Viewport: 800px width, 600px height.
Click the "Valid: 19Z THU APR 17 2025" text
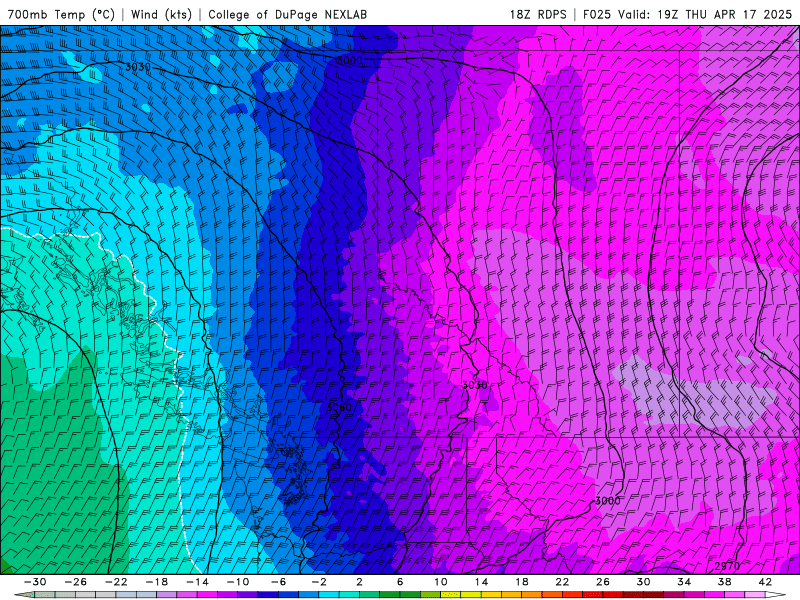705,14
